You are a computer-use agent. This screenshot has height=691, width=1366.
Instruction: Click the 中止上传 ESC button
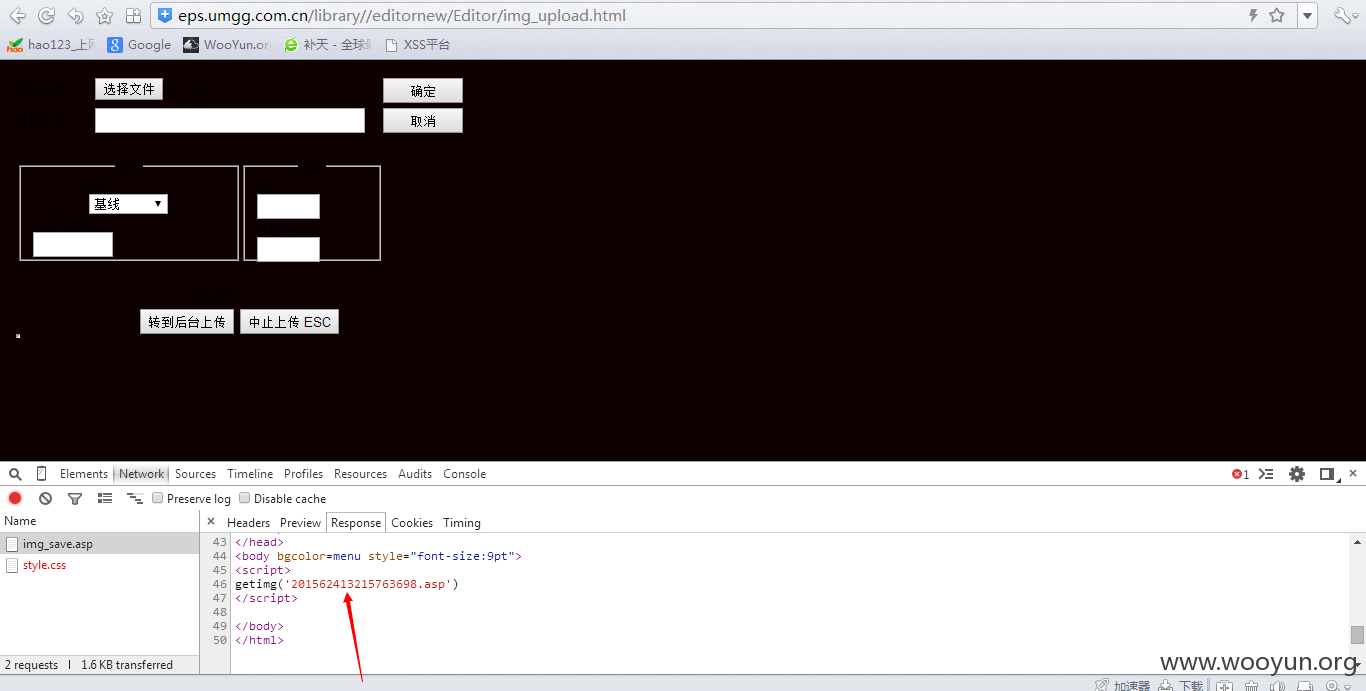[x=290, y=322]
